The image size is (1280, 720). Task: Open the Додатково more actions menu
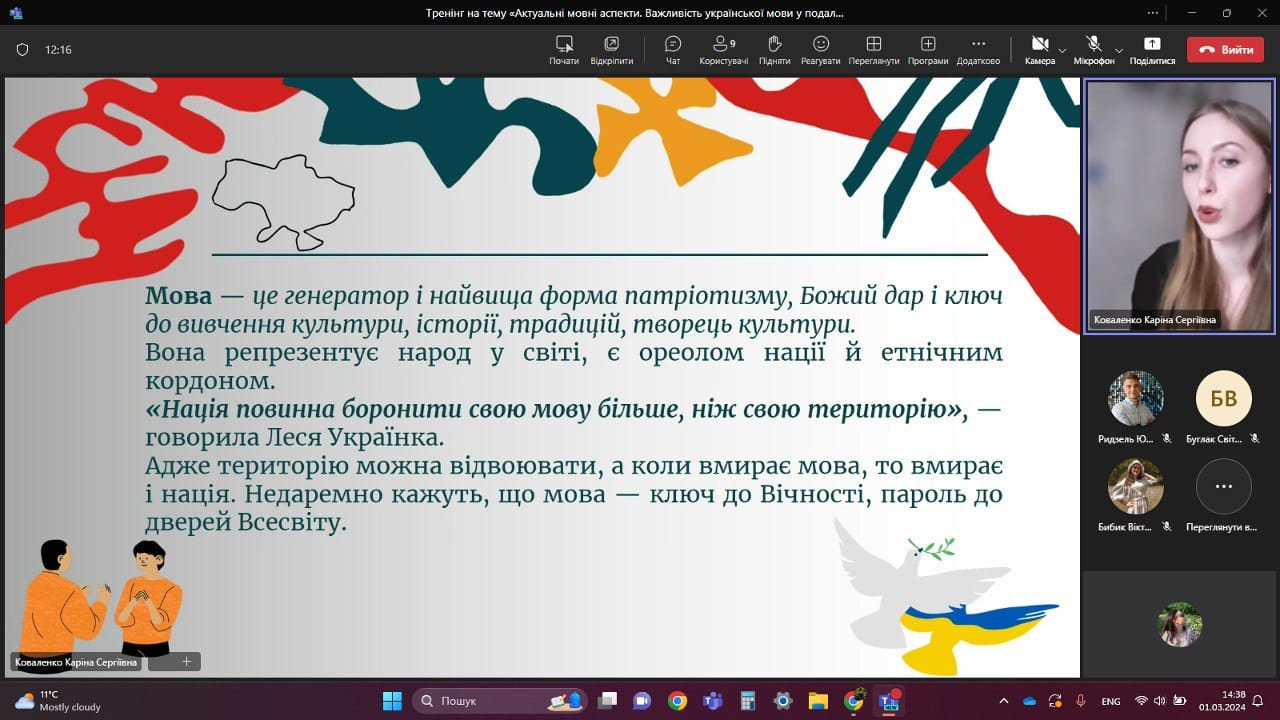(978, 49)
